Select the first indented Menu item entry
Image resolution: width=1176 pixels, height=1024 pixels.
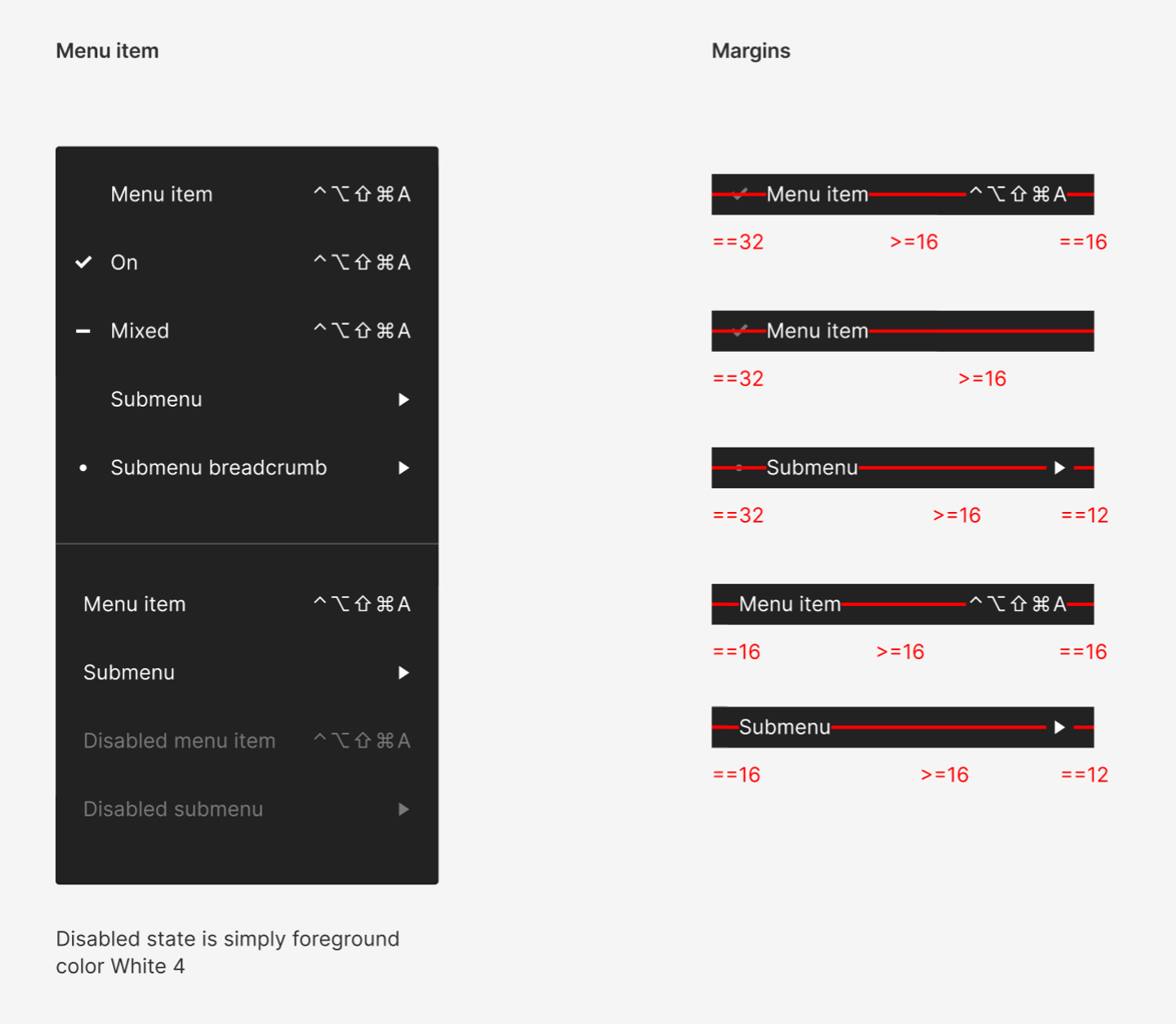tap(162, 194)
